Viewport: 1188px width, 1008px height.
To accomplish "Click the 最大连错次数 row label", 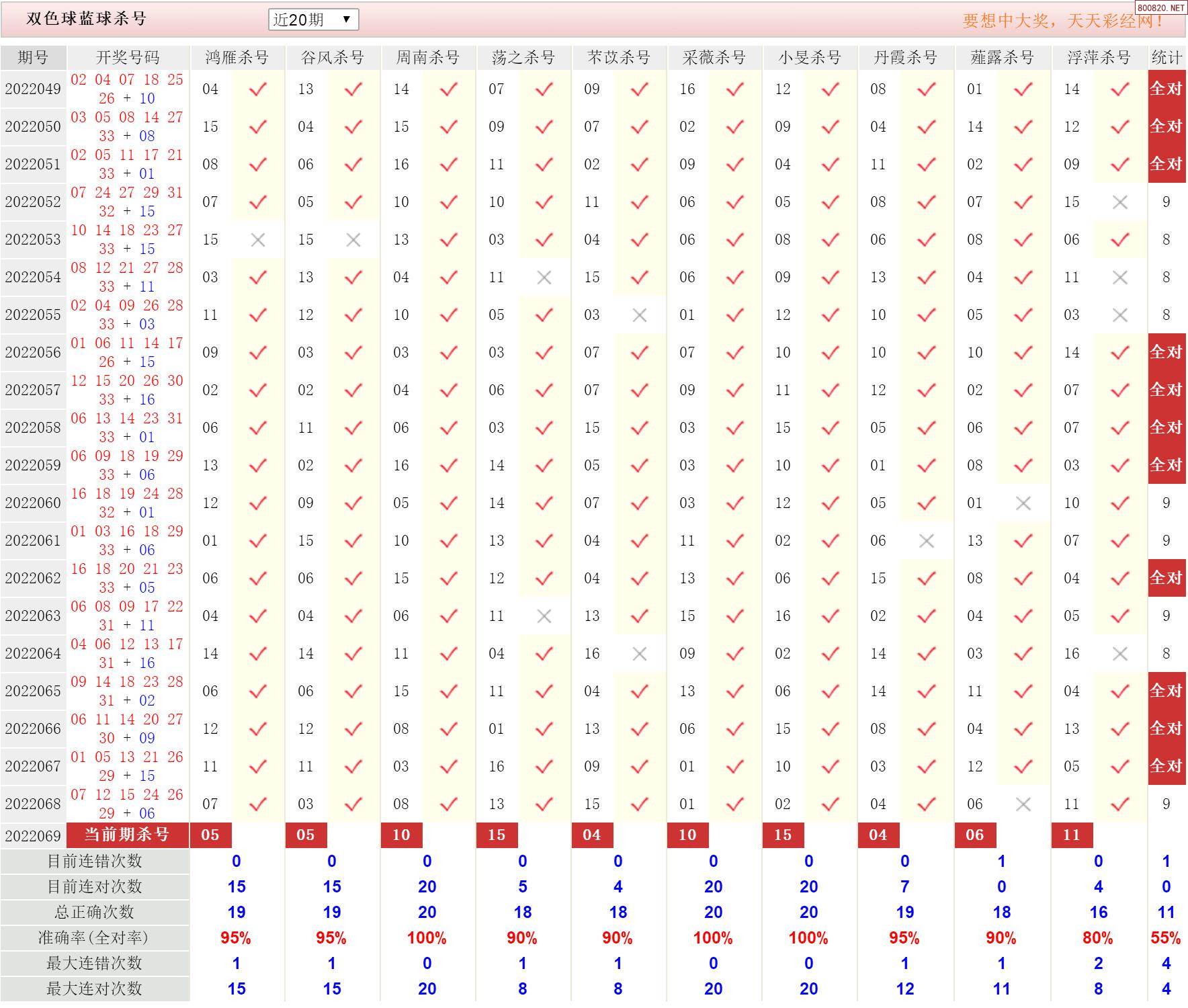I will coord(95,964).
